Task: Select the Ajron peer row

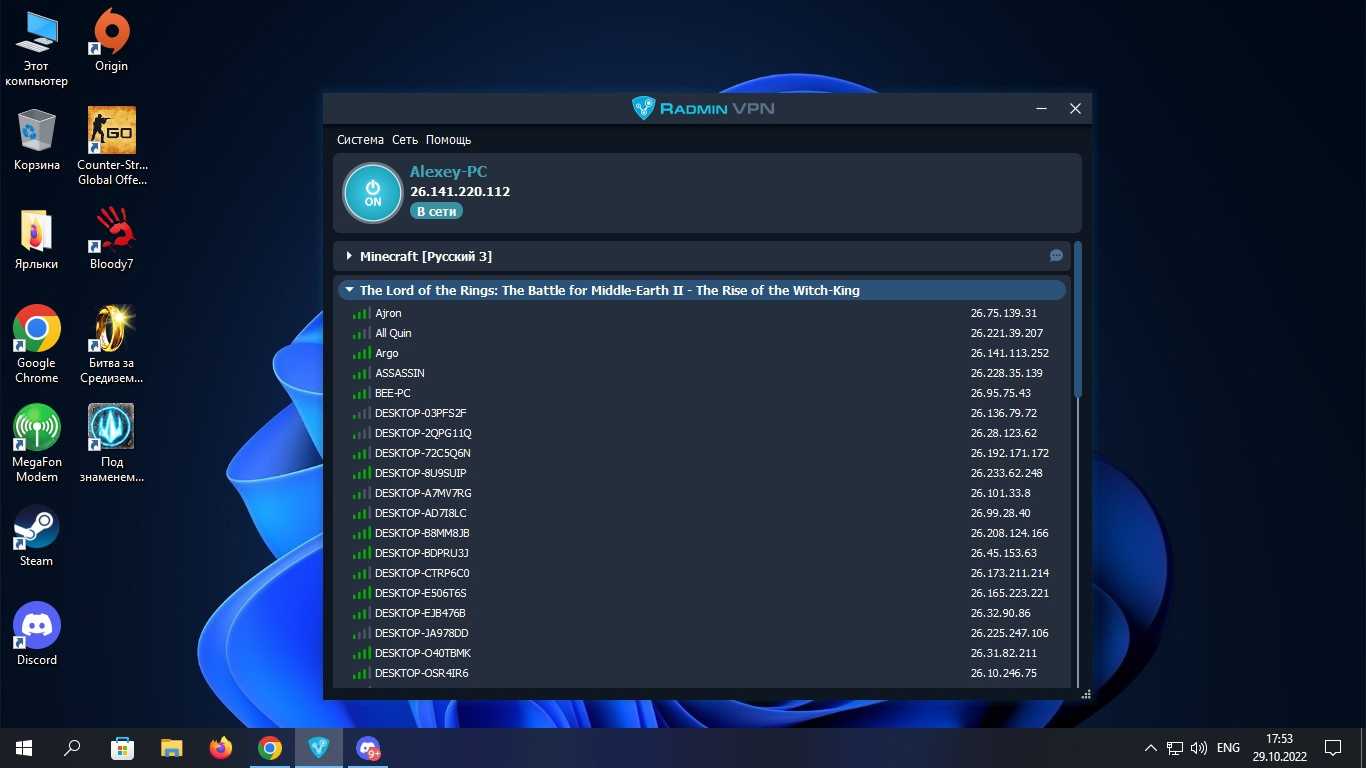Action: tap(701, 313)
